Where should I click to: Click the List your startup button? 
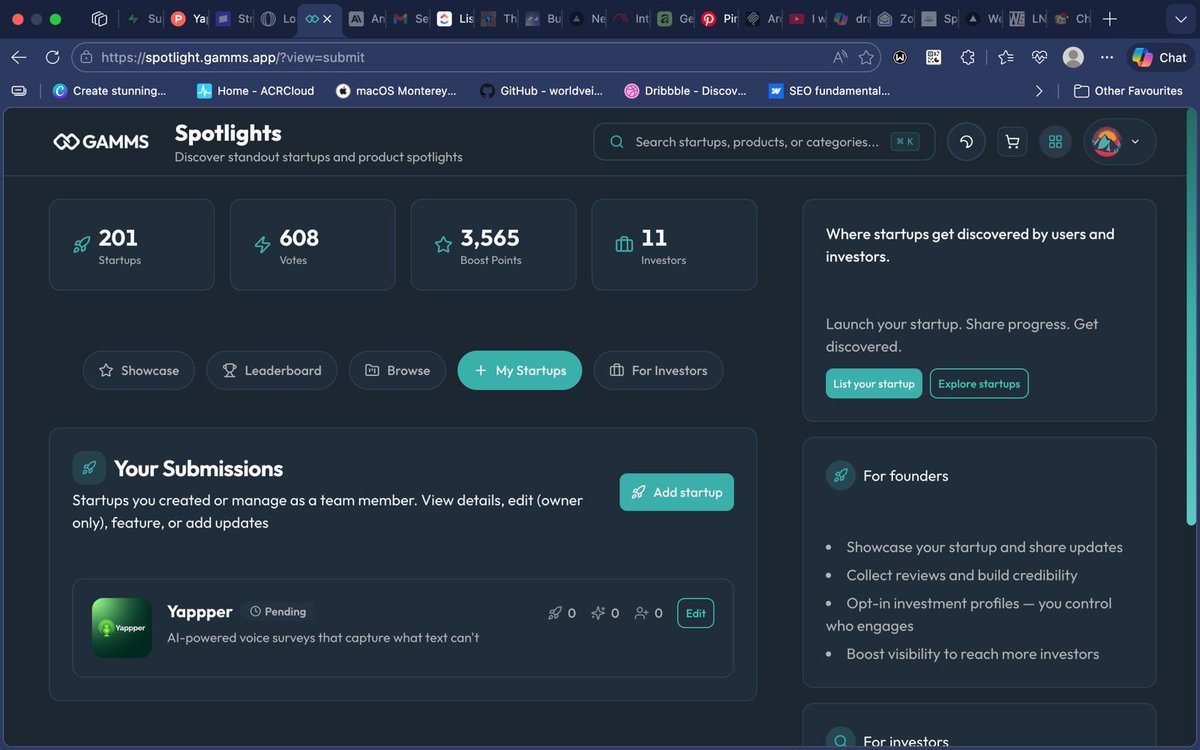click(874, 384)
